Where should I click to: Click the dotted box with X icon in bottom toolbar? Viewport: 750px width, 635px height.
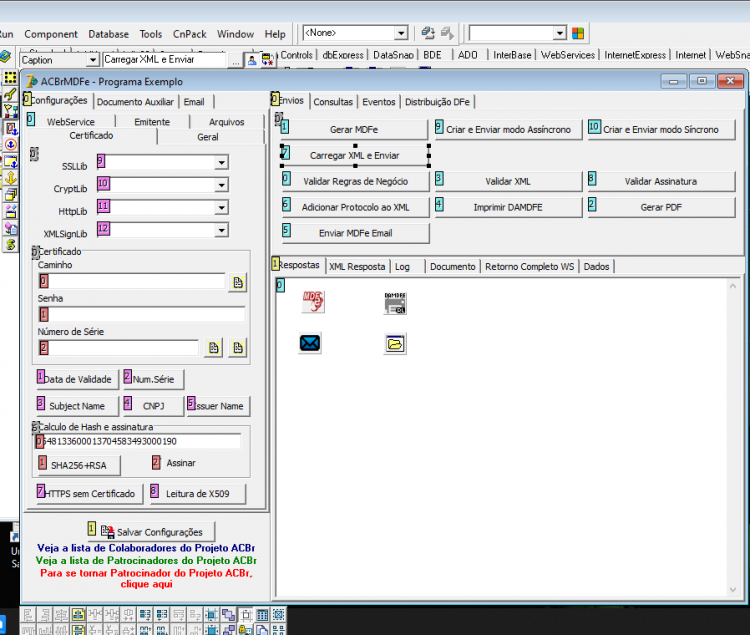point(279,614)
